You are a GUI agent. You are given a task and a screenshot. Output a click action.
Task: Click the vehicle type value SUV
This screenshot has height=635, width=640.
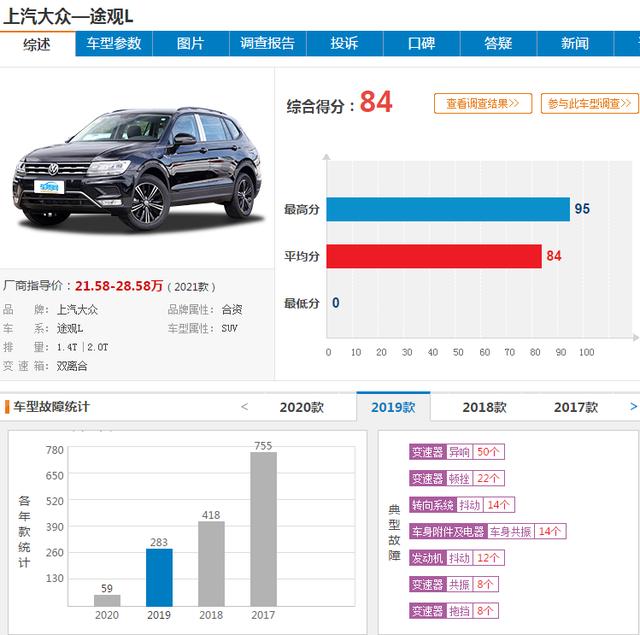pos(229,329)
